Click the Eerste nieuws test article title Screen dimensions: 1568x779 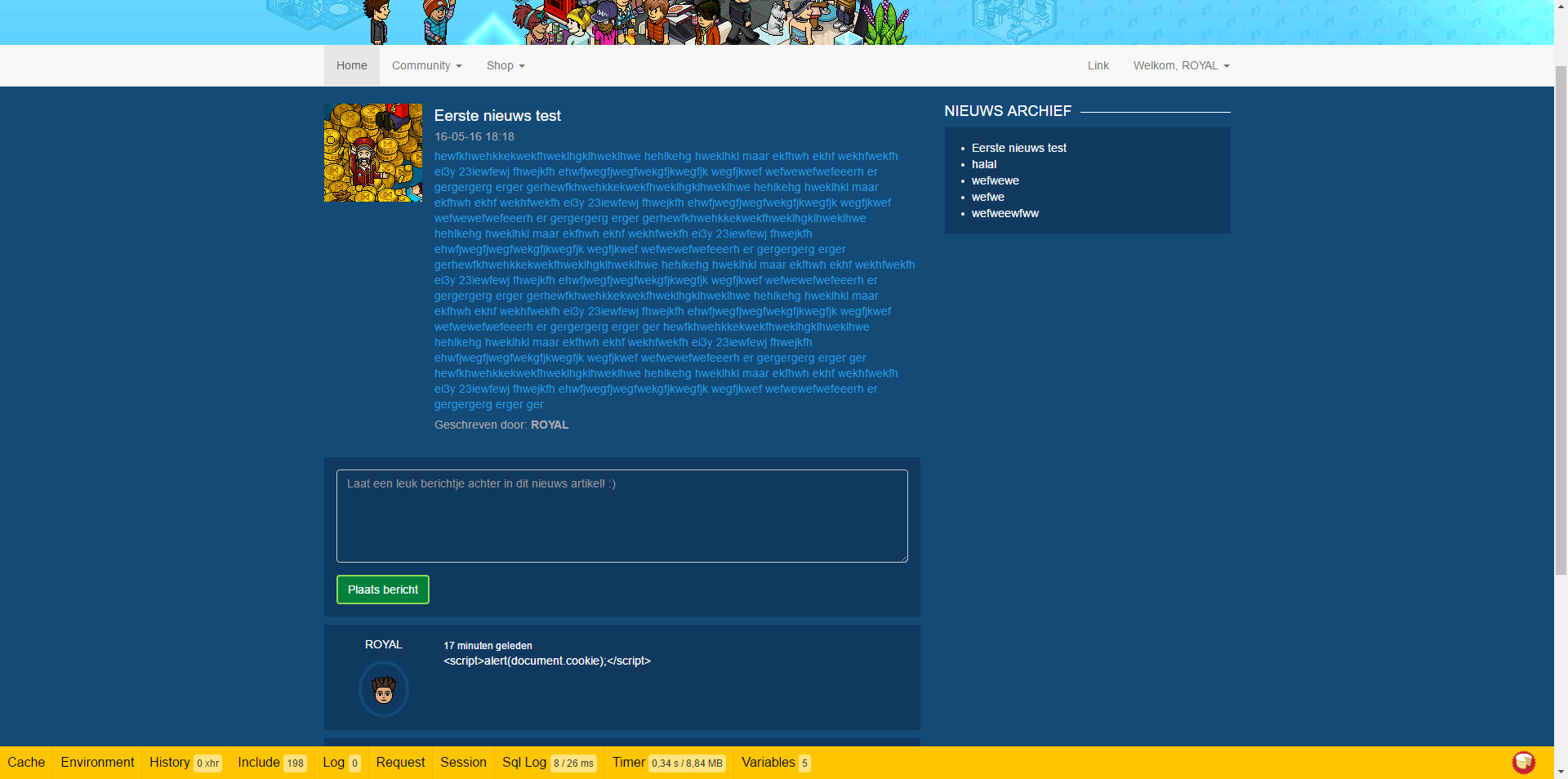click(497, 116)
